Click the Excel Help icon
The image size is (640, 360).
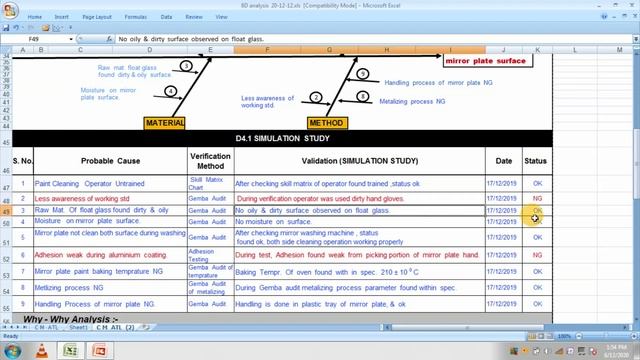[604, 16]
